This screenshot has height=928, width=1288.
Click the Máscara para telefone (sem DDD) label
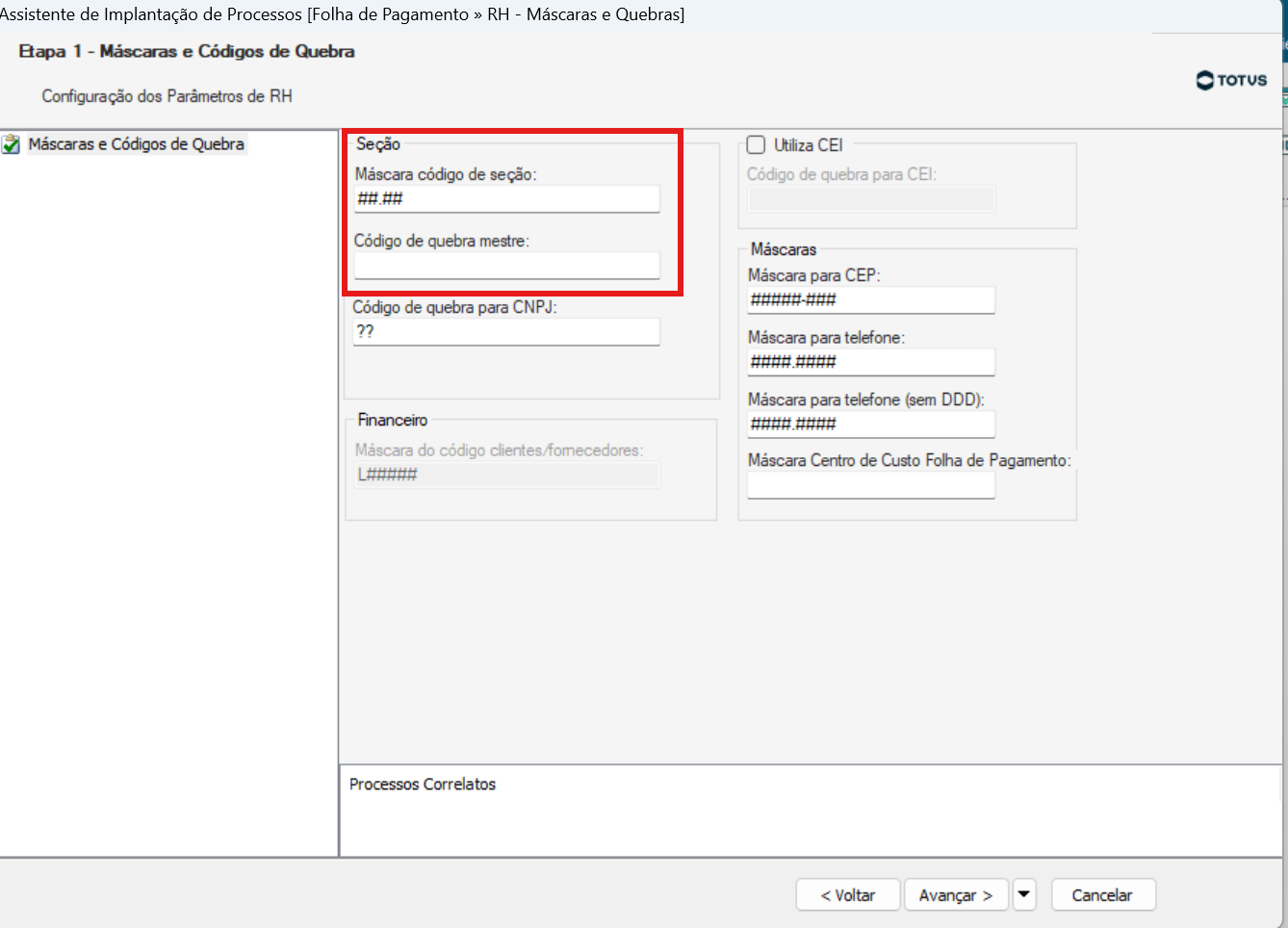tap(866, 400)
